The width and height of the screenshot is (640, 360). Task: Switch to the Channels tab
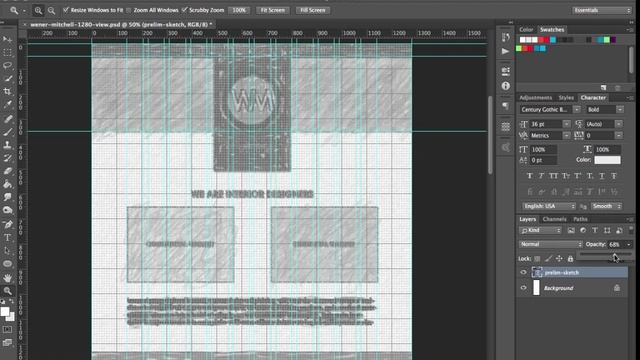(554, 219)
